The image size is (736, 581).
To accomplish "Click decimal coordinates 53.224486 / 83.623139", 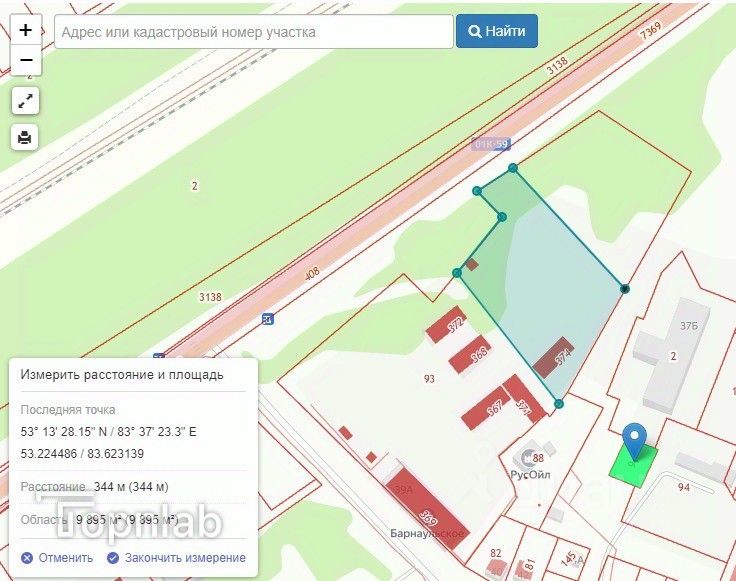I will click(82, 454).
